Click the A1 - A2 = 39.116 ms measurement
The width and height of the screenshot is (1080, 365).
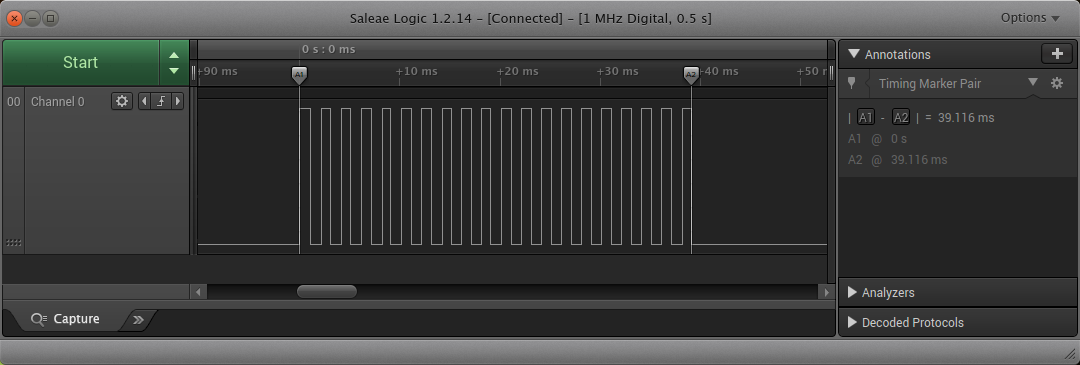point(921,118)
